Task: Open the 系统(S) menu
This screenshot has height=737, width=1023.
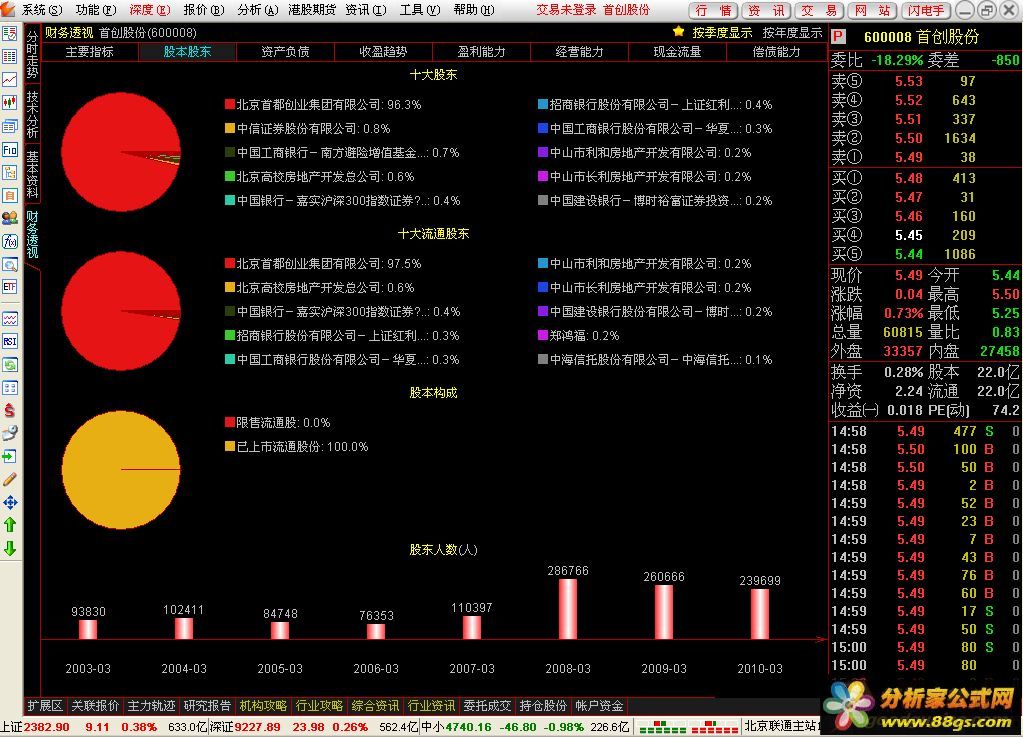Action: [x=42, y=10]
